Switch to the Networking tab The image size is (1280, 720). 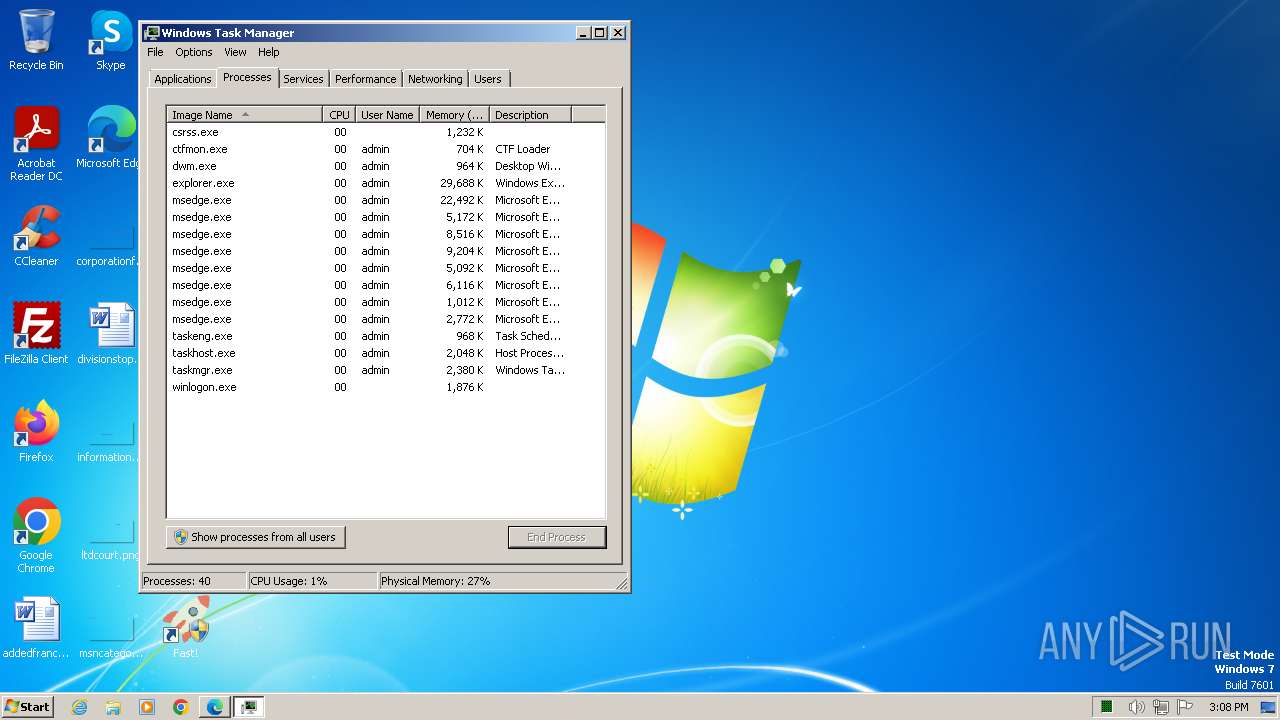[435, 79]
